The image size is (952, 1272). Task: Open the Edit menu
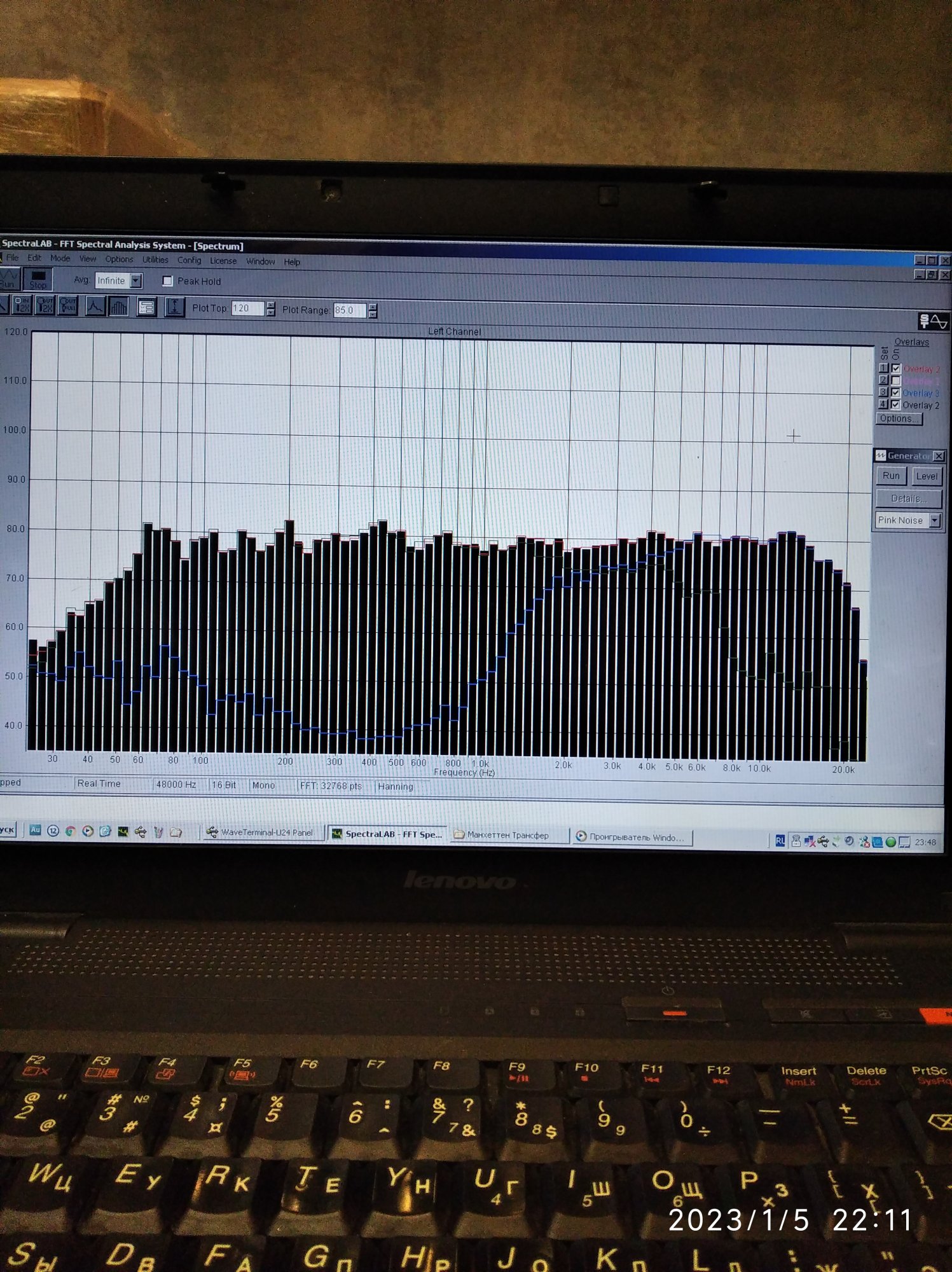coord(34,258)
